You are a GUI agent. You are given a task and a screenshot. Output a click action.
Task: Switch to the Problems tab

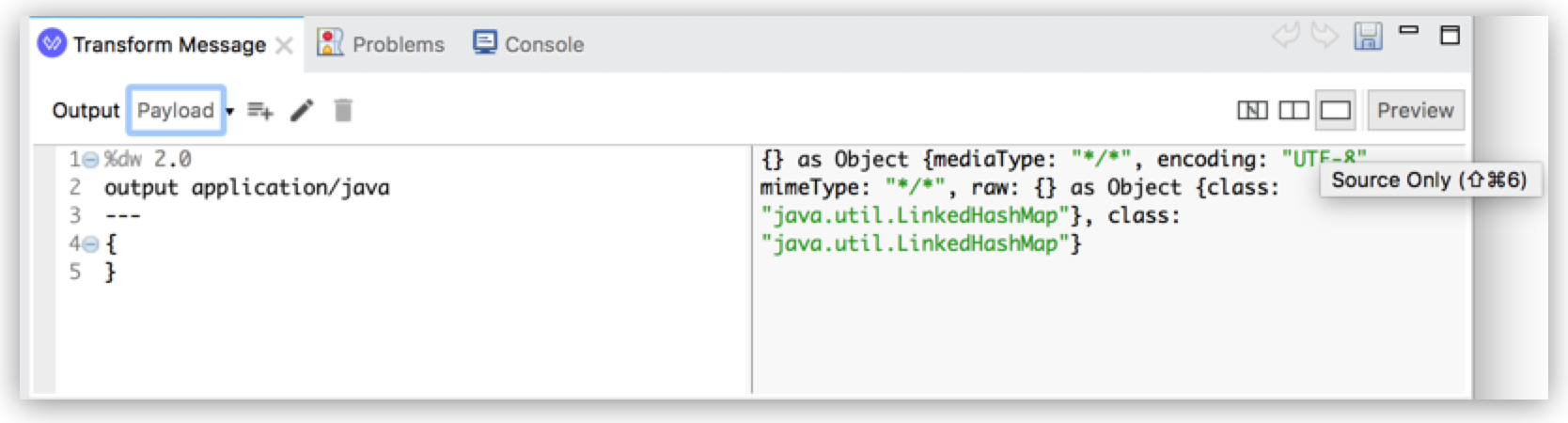pyautogui.click(x=381, y=44)
